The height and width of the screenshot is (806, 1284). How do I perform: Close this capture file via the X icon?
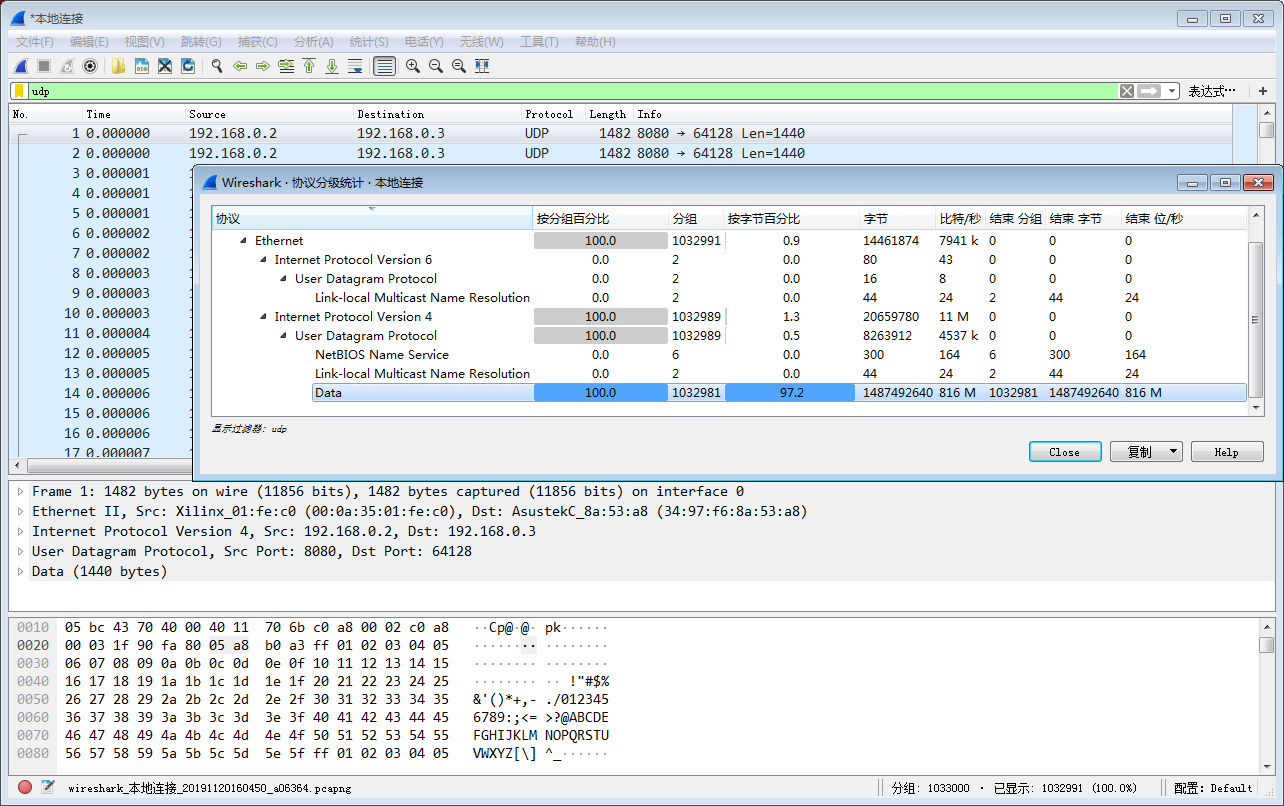[165, 66]
